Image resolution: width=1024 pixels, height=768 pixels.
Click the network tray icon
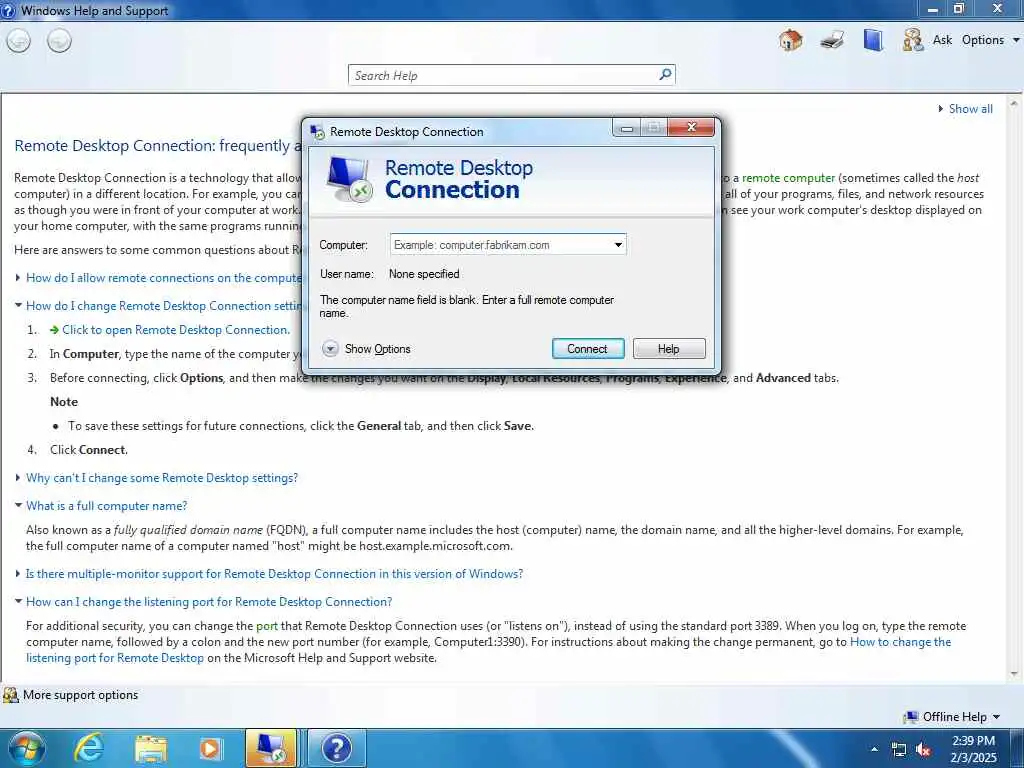point(899,750)
